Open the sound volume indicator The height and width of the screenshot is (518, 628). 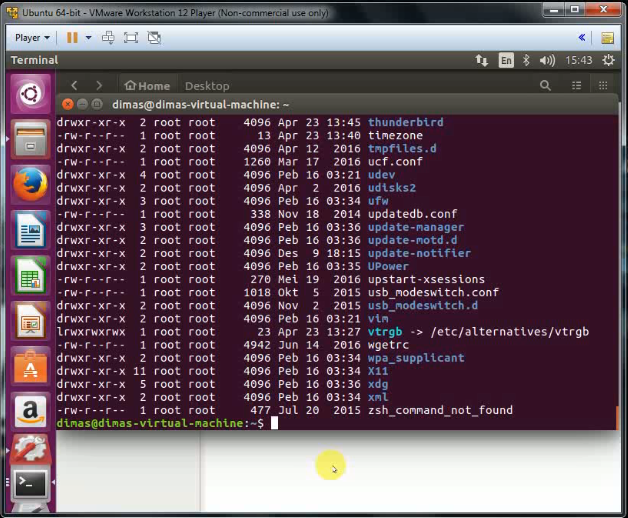pyautogui.click(x=547, y=60)
